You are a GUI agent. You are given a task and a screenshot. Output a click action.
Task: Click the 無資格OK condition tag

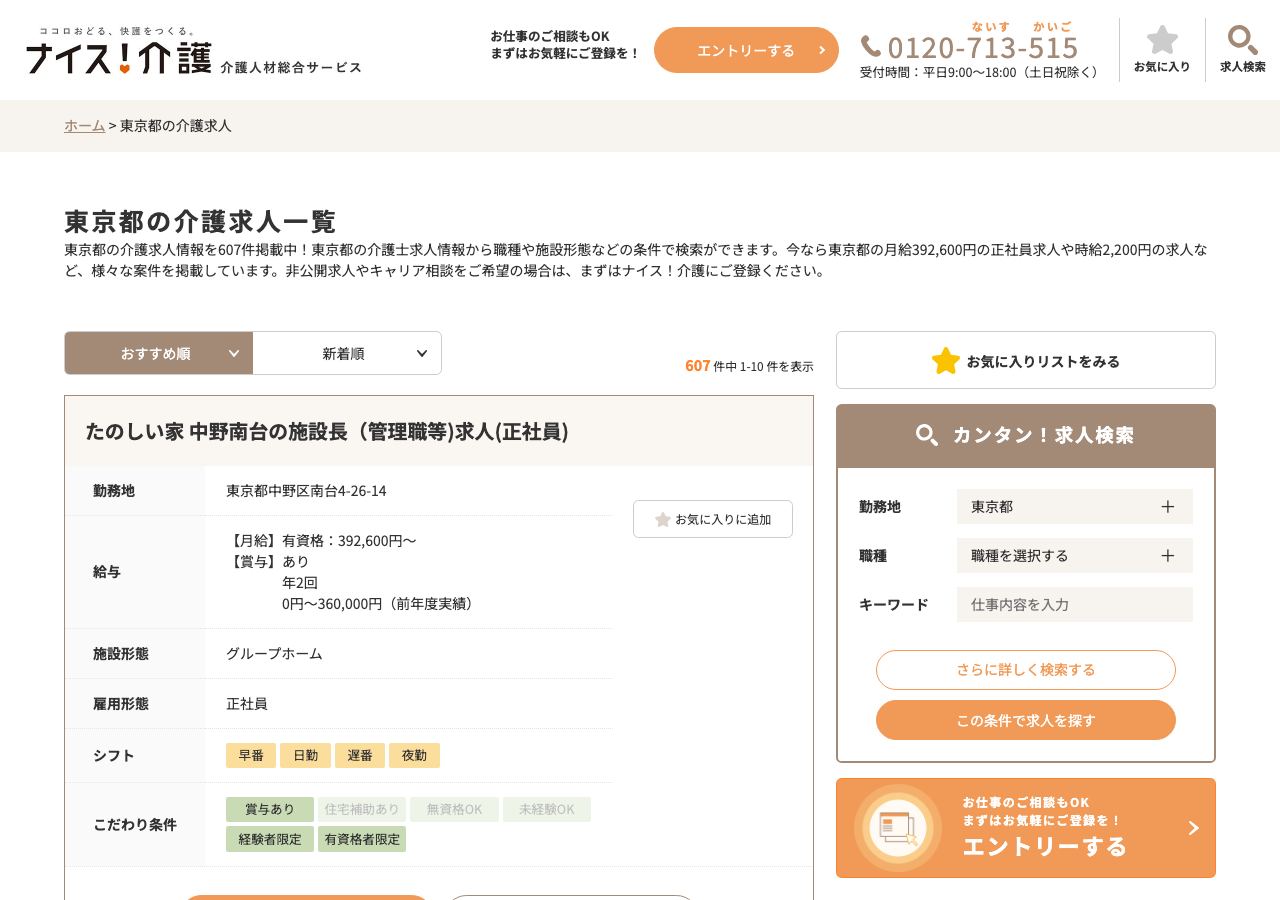click(454, 809)
